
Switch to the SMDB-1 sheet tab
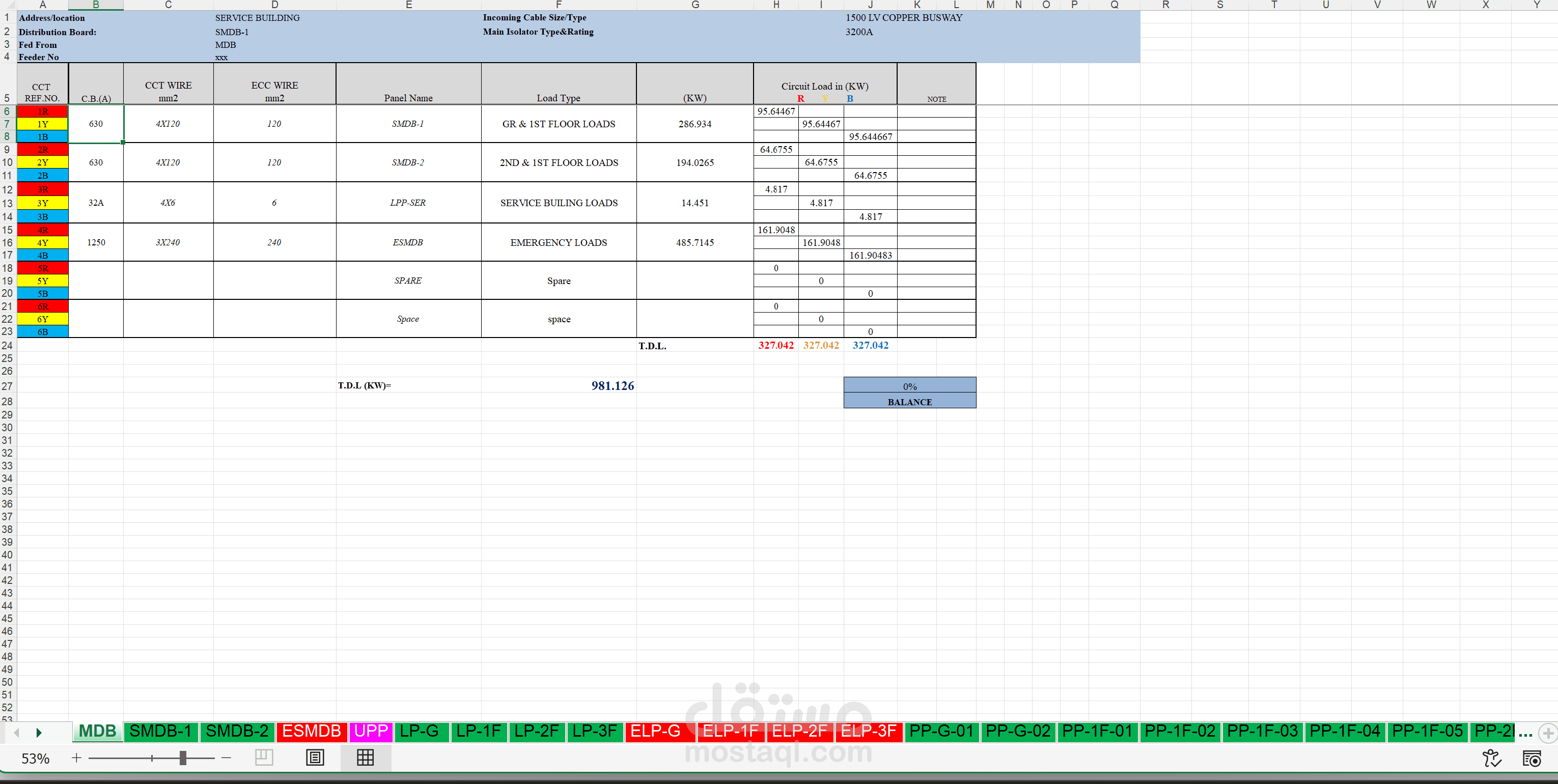[160, 732]
